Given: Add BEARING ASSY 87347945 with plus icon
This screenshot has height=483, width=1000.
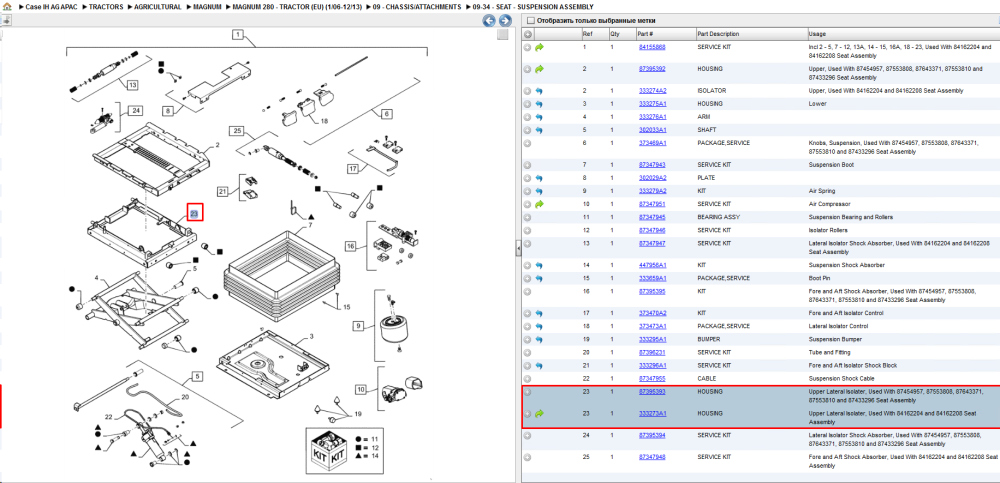Looking at the screenshot, I should coord(527,218).
